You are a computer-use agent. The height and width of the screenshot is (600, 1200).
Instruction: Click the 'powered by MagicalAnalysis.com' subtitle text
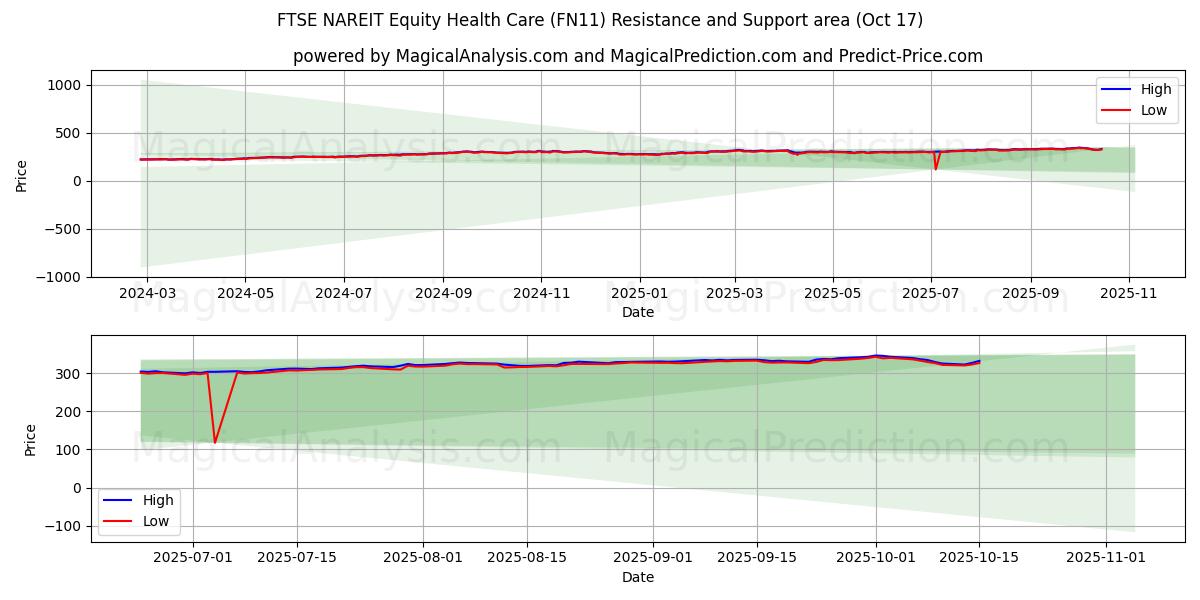click(x=637, y=56)
